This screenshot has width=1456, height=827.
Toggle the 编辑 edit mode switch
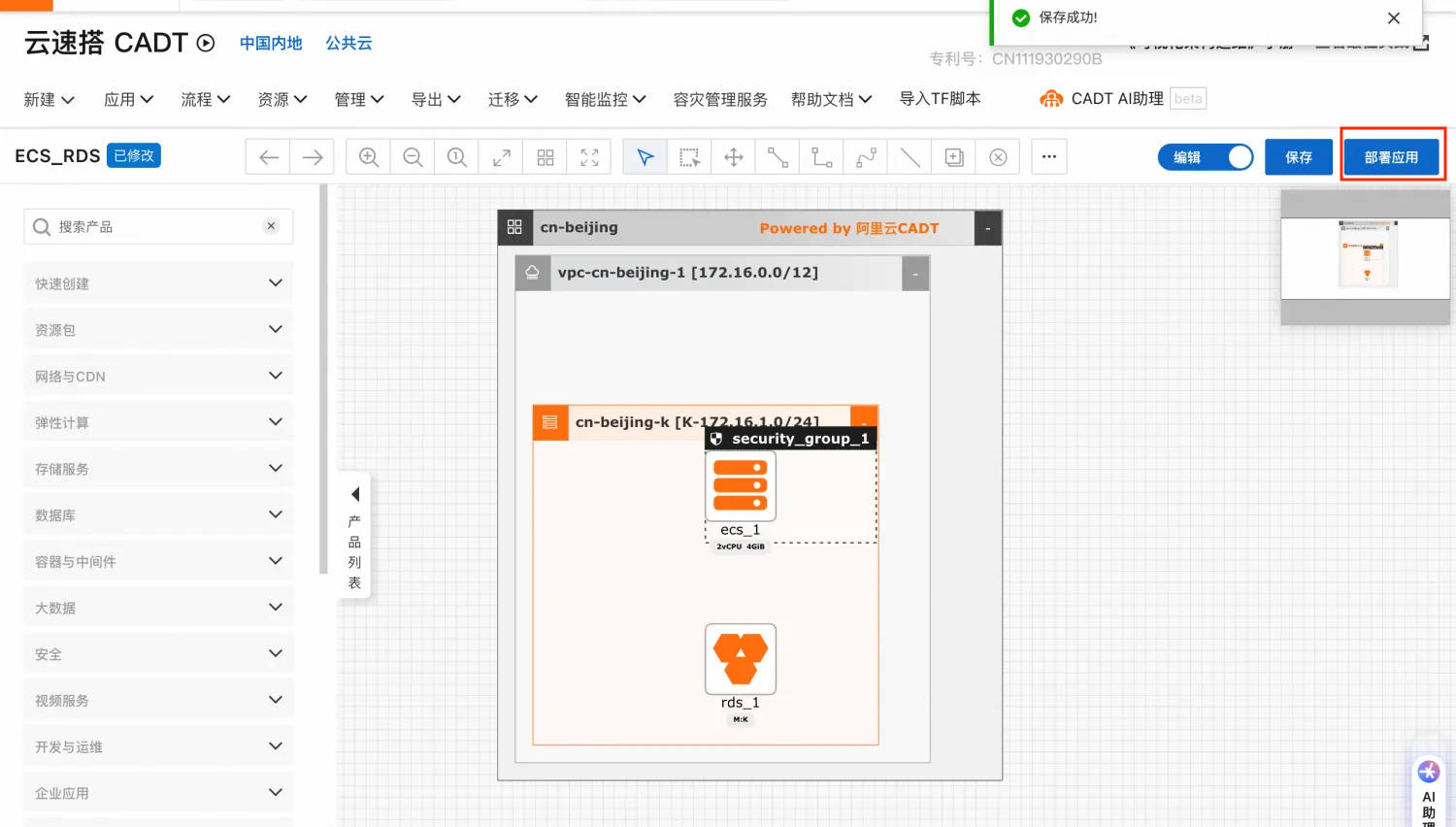[1205, 157]
